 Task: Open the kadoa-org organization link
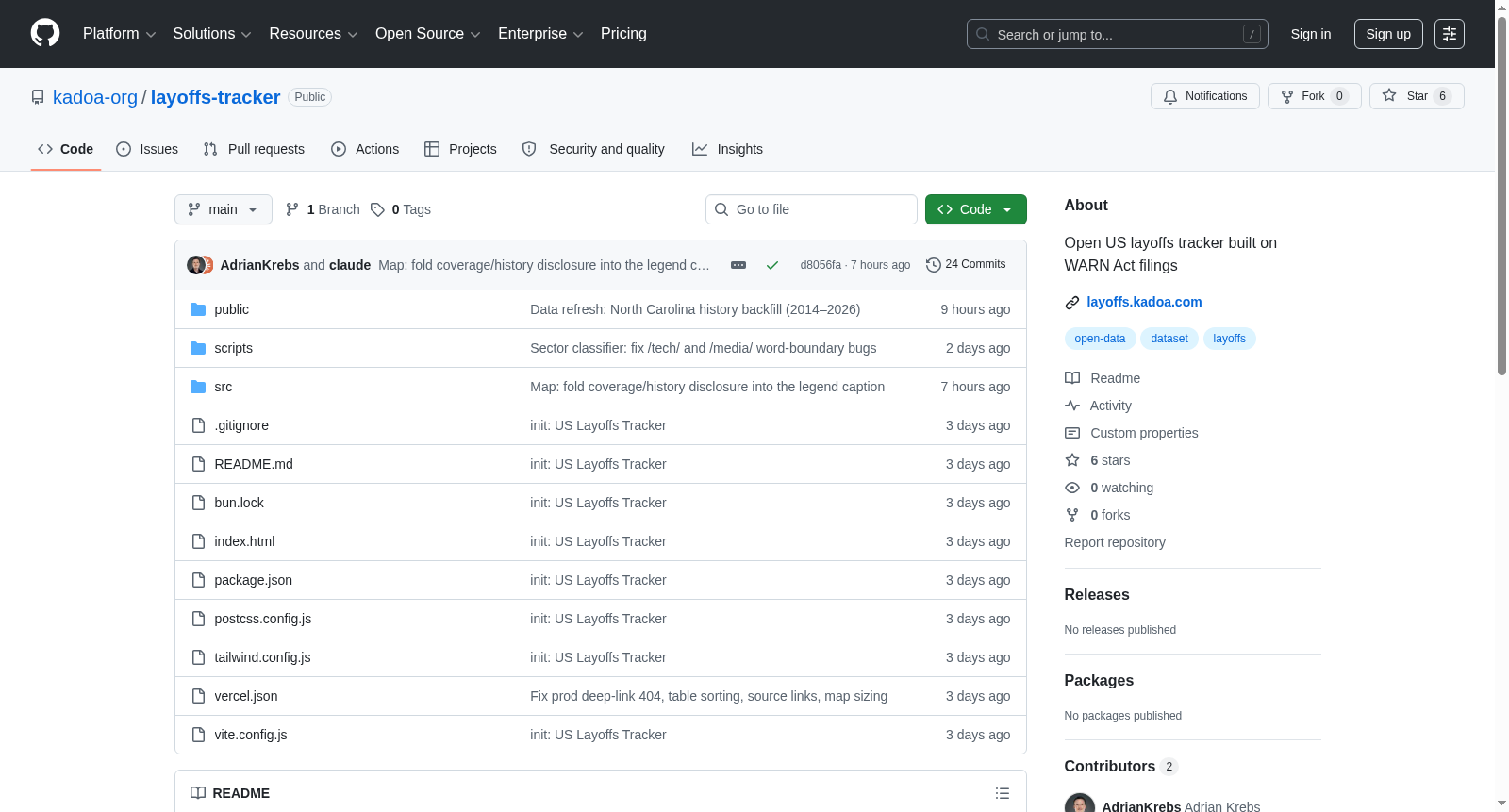(x=95, y=97)
